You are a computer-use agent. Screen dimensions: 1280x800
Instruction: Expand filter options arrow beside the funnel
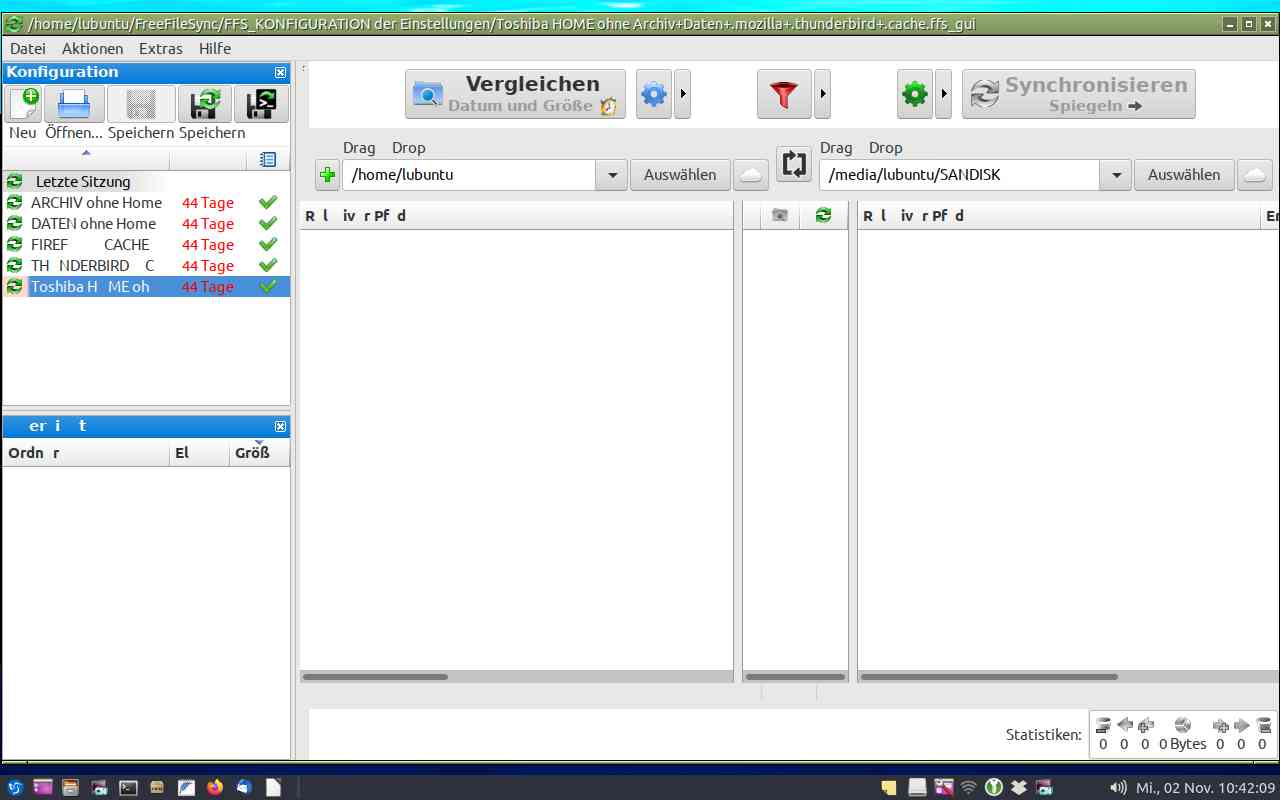tap(823, 94)
